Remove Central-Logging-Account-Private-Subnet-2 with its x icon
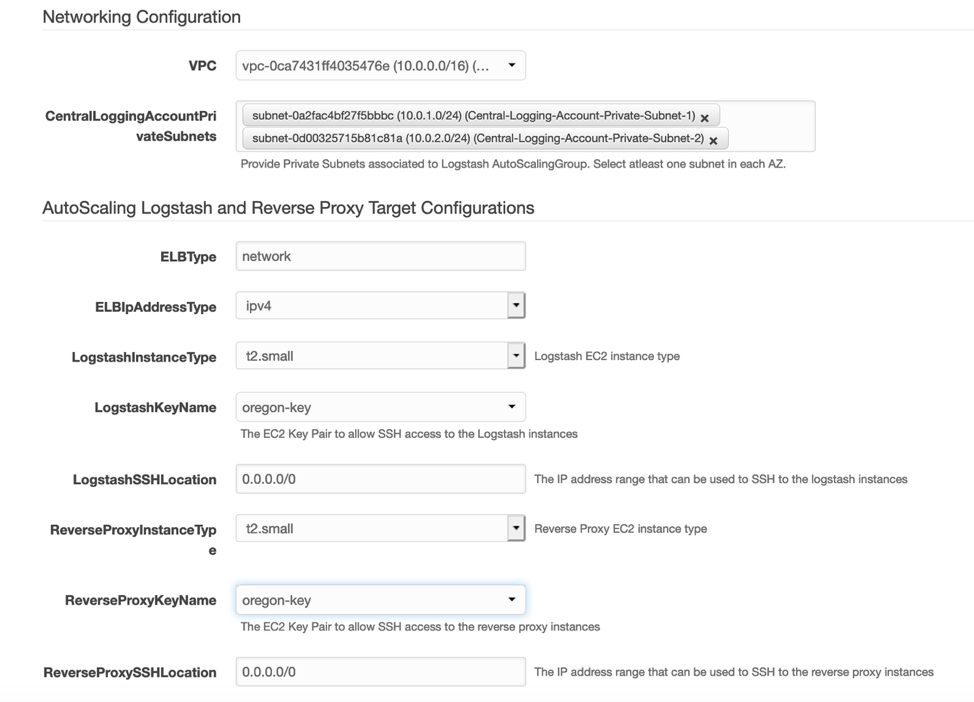This screenshot has width=974, height=702. tap(713, 139)
